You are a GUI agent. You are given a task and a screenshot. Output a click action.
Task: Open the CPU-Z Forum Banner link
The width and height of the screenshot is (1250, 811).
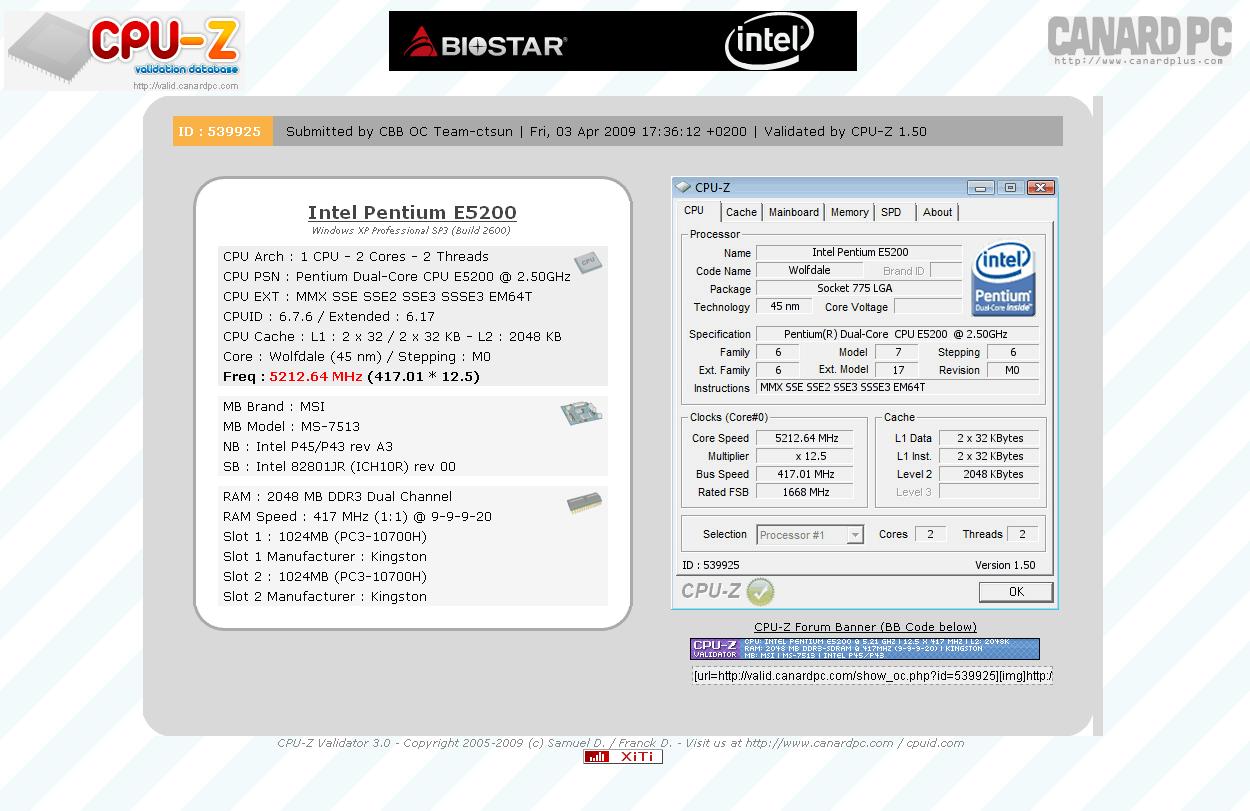(865, 627)
